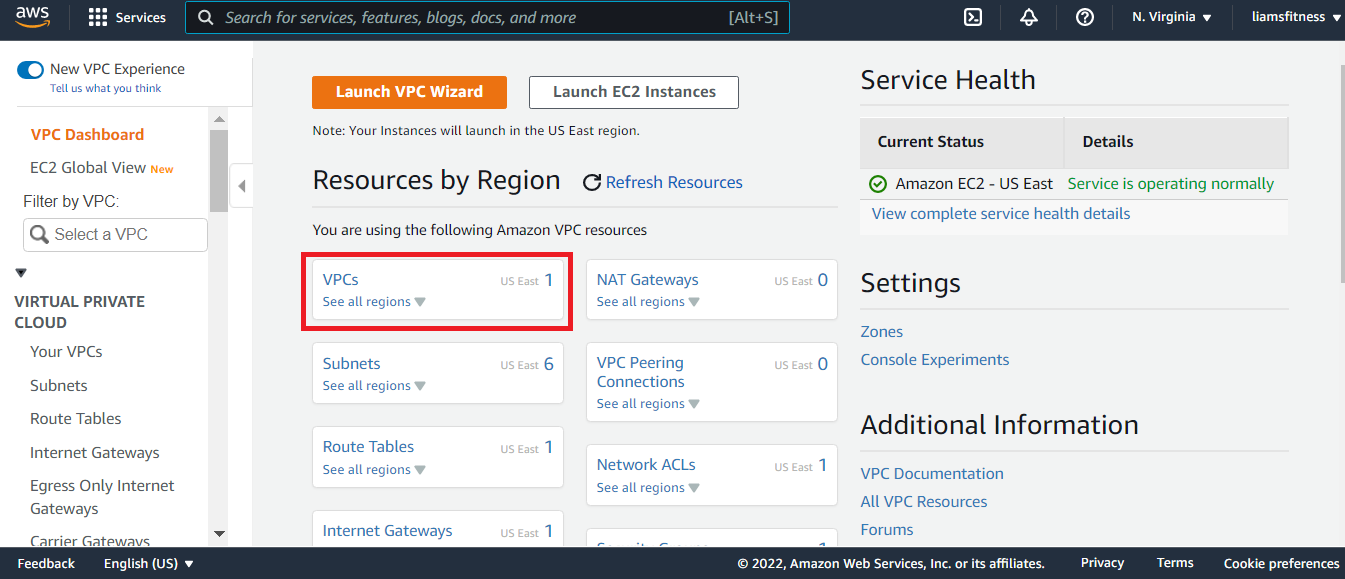Open the N. Virginia region dropdown
The width and height of the screenshot is (1345, 579).
pyautogui.click(x=1171, y=17)
